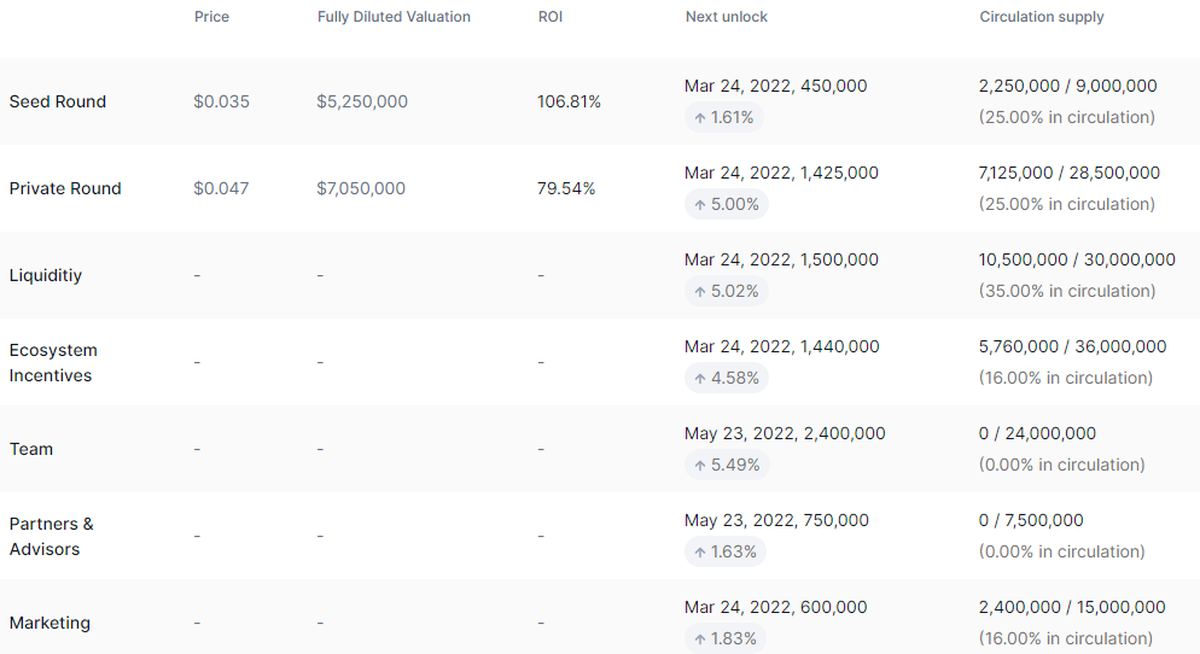Sort by the Price column header
This screenshot has height=654, width=1200.
pyautogui.click(x=212, y=17)
